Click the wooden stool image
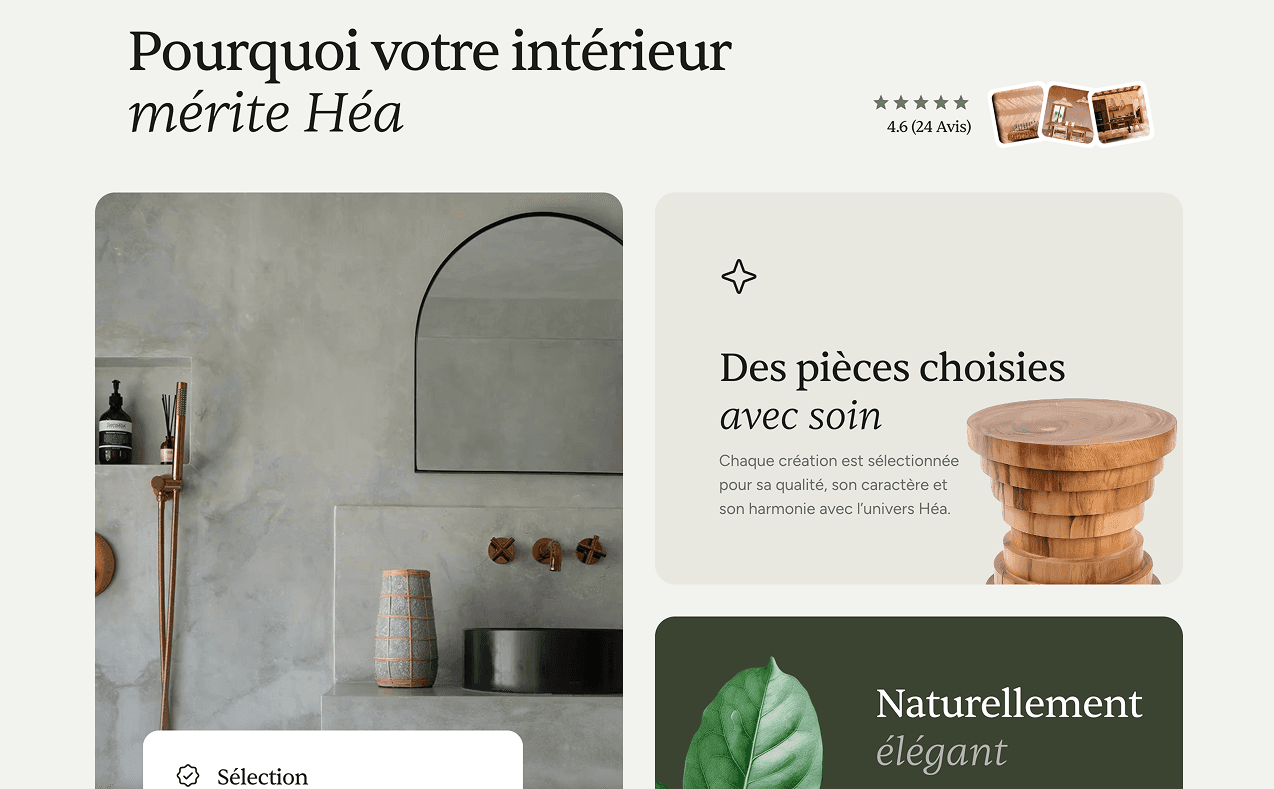Viewport: 1274px width, 789px height. coord(1071,490)
